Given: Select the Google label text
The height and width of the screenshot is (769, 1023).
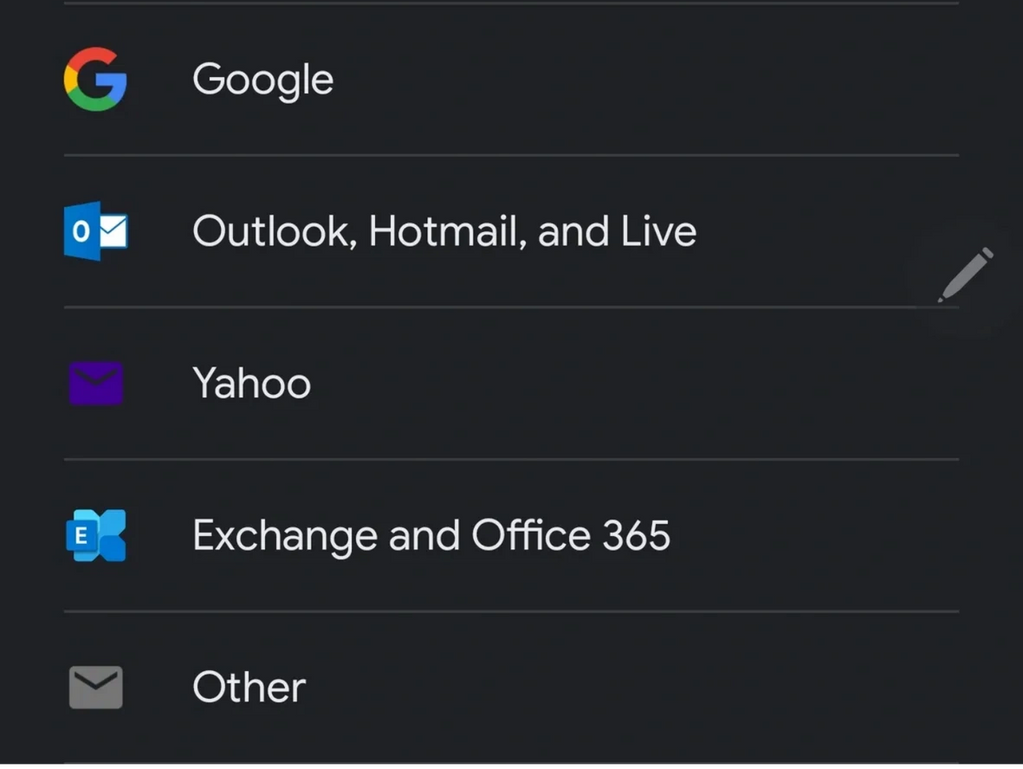Looking at the screenshot, I should 263,80.
